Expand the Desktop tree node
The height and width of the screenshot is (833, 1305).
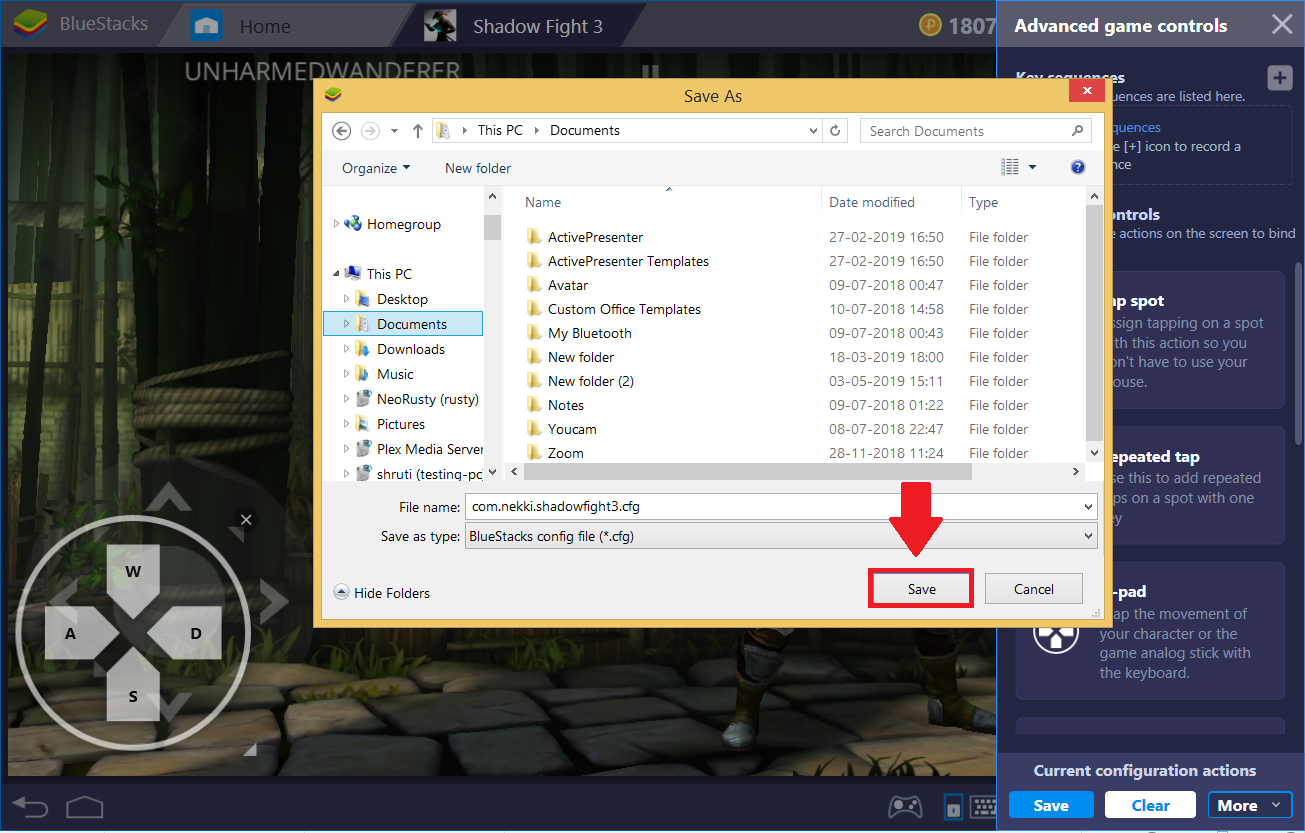coord(346,299)
